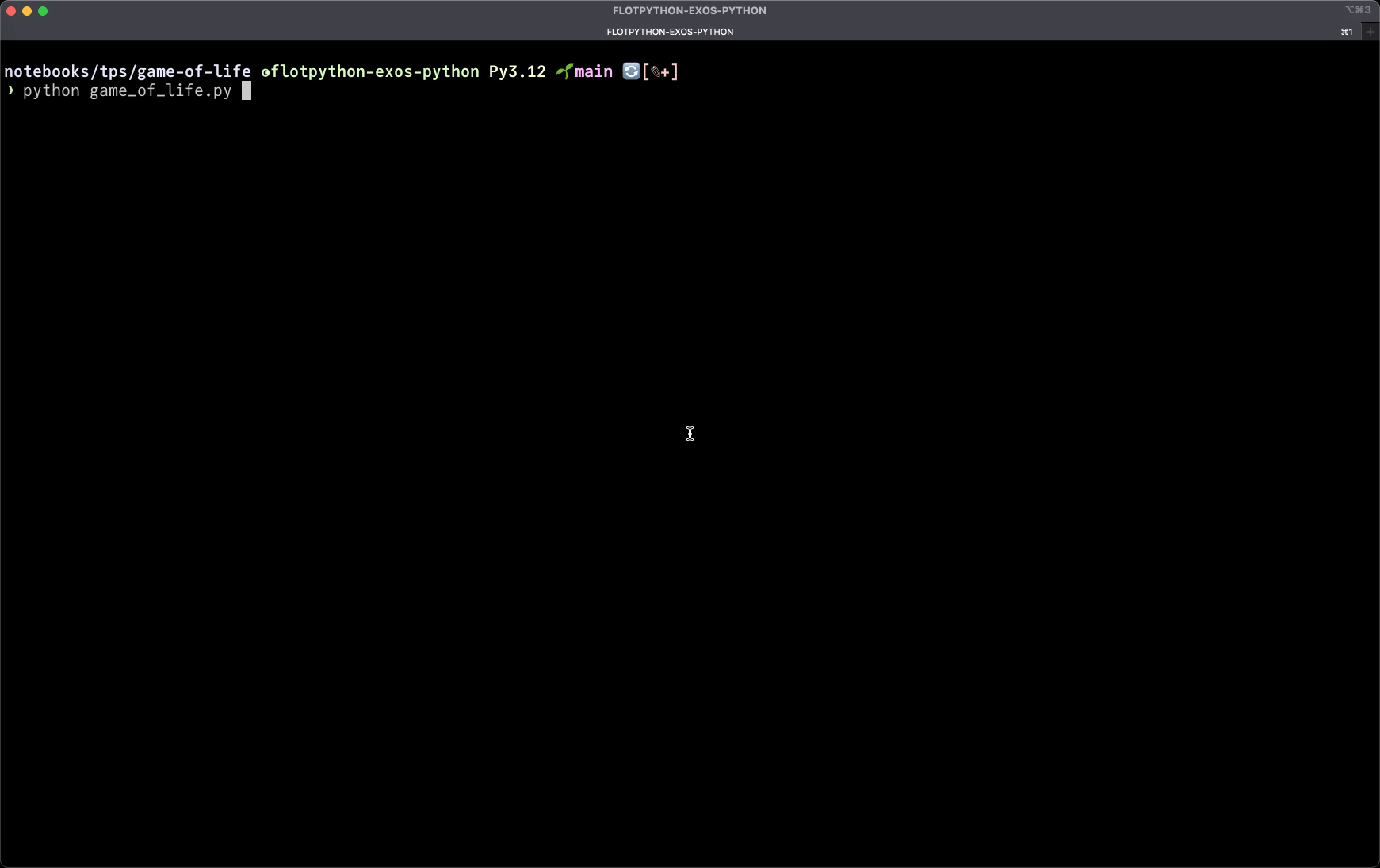This screenshot has height=868, width=1380.
Task: Click the main branch name in prompt
Action: click(594, 72)
